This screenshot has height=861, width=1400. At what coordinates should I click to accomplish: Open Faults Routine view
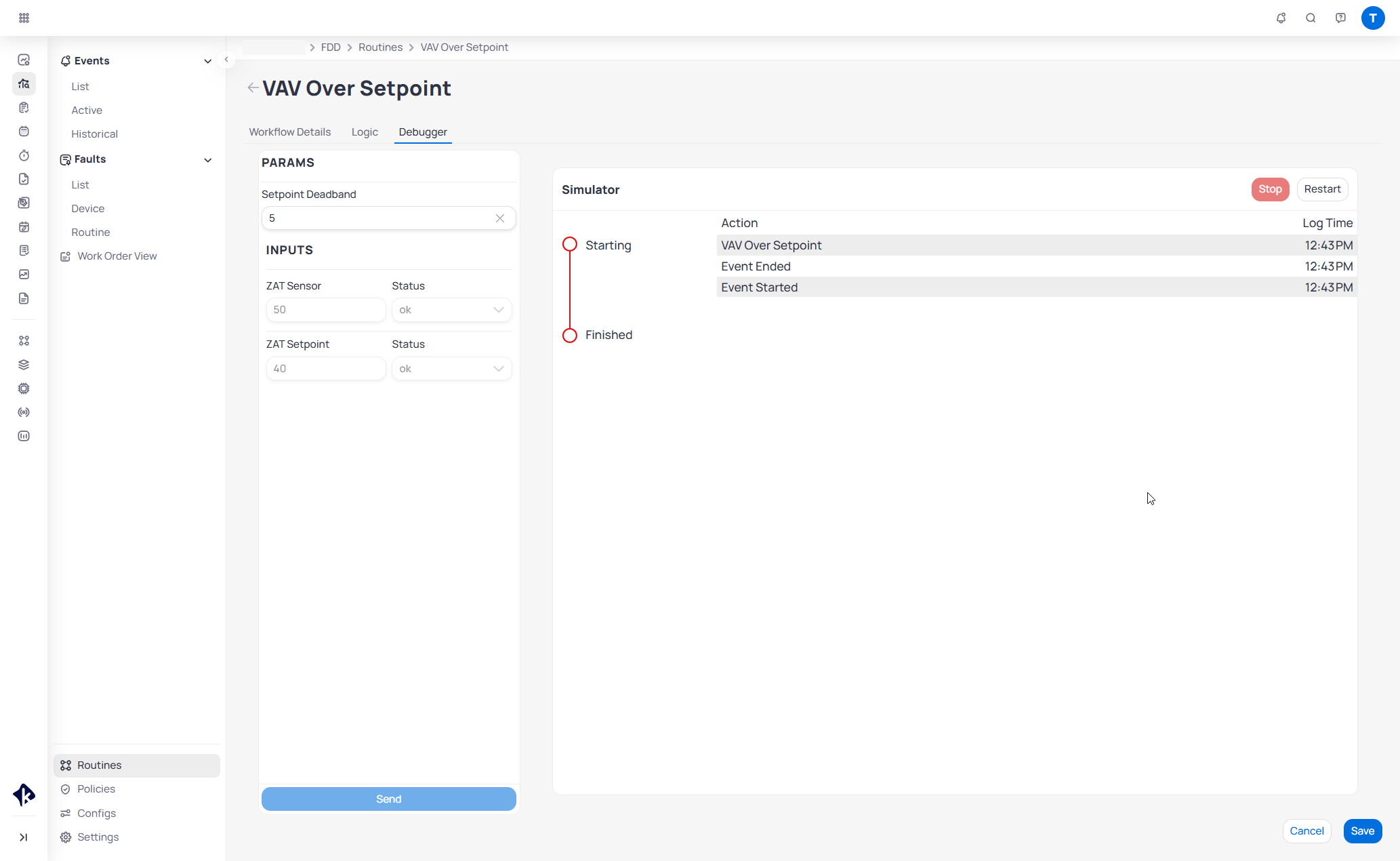click(x=90, y=232)
